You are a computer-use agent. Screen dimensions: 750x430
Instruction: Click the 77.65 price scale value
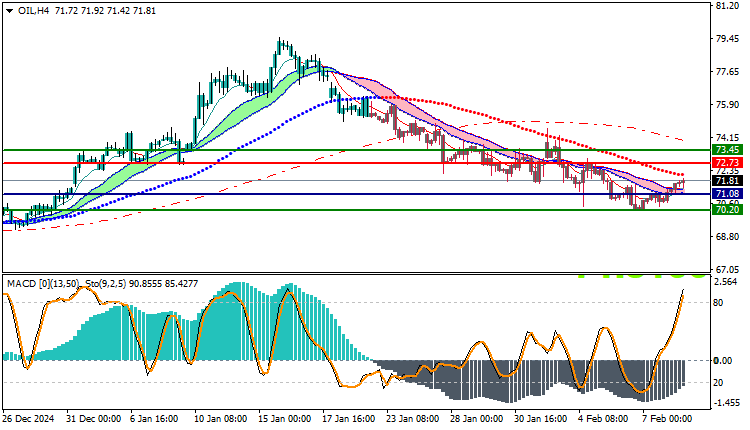(728, 72)
